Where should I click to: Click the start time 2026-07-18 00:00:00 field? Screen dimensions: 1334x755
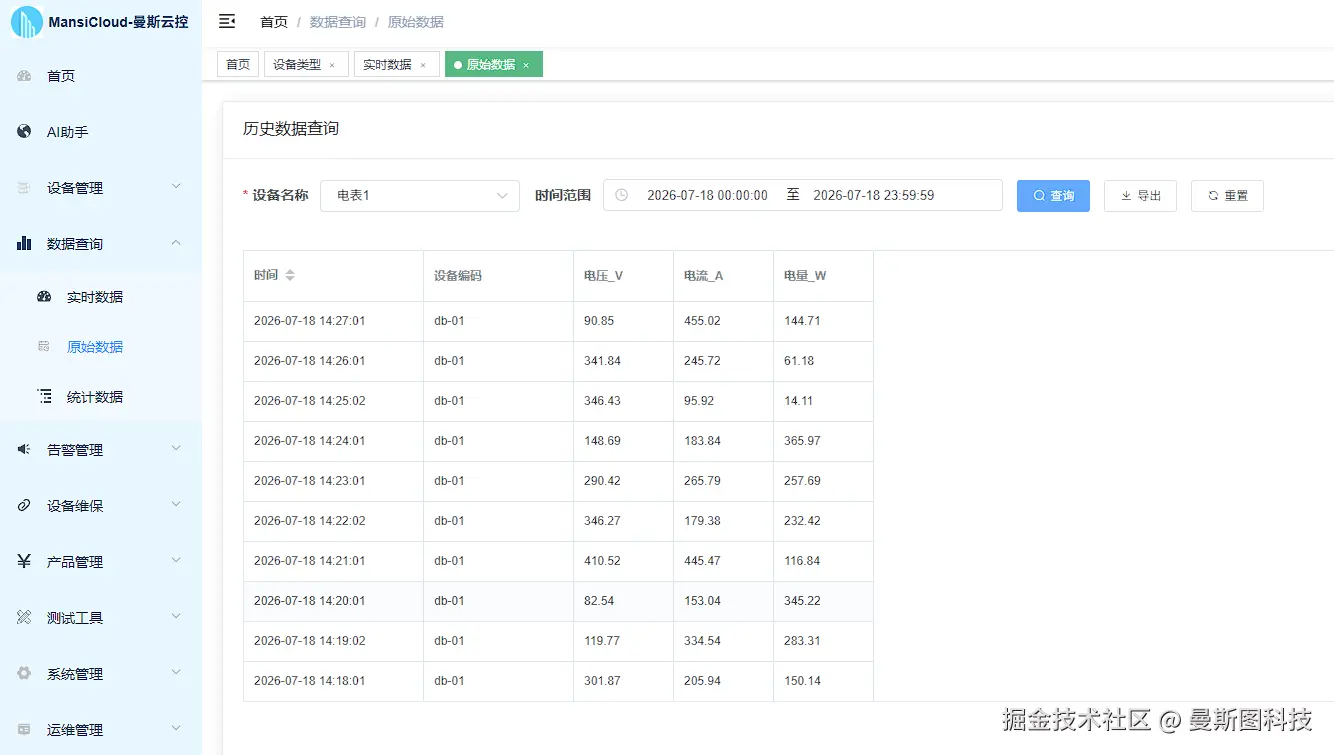click(707, 195)
